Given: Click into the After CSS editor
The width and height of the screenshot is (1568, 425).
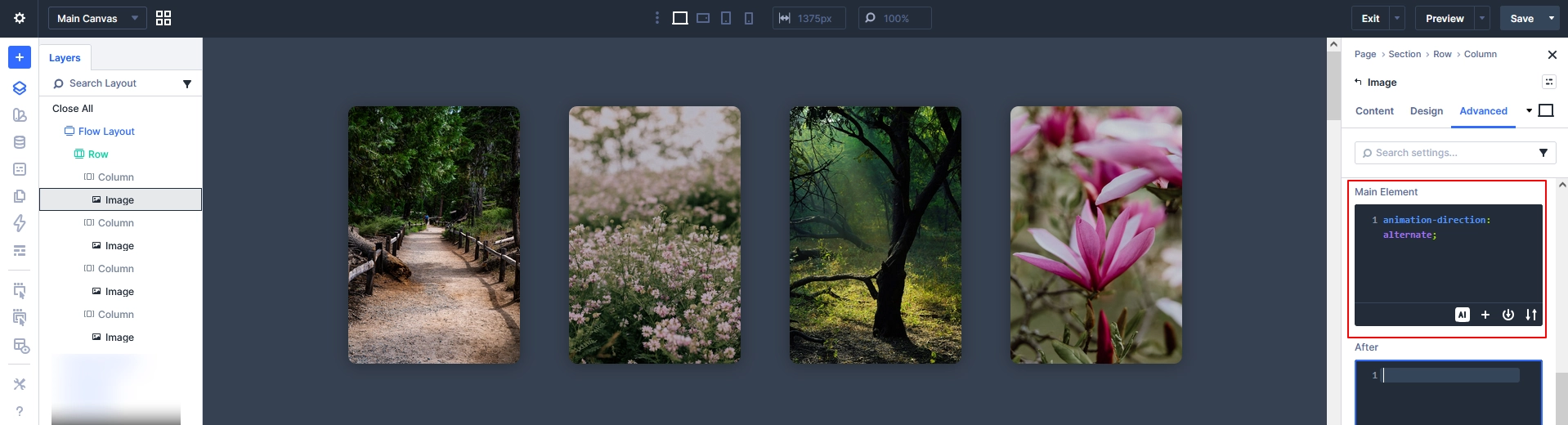Looking at the screenshot, I should (1448, 392).
